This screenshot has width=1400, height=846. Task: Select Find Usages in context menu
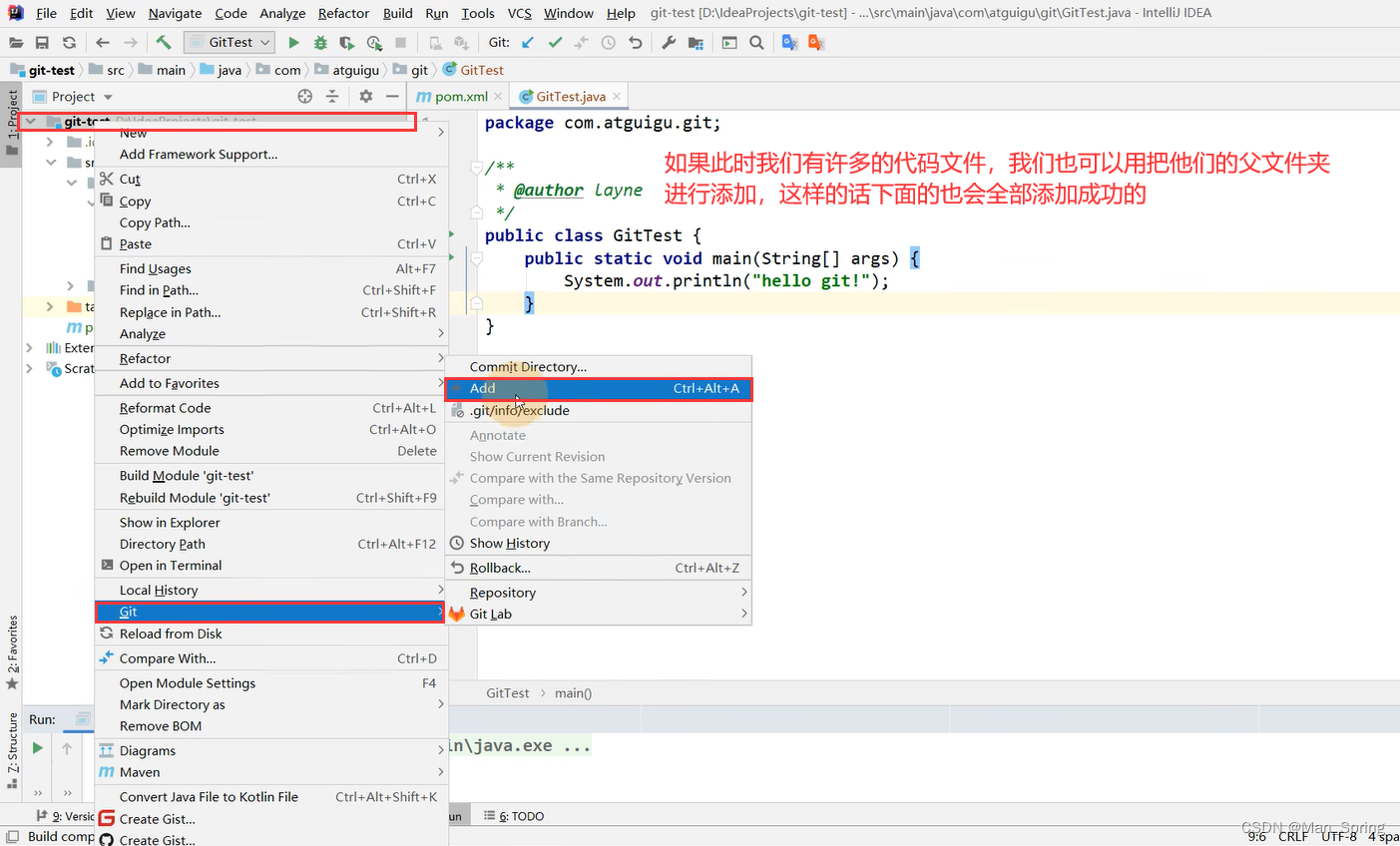pyautogui.click(x=270, y=268)
